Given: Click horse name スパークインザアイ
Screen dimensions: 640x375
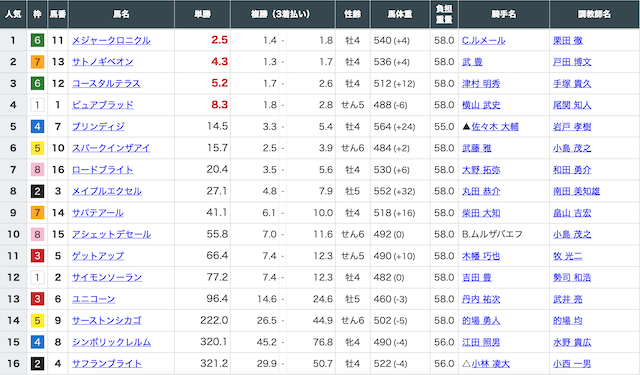Looking at the screenshot, I should [111, 148].
